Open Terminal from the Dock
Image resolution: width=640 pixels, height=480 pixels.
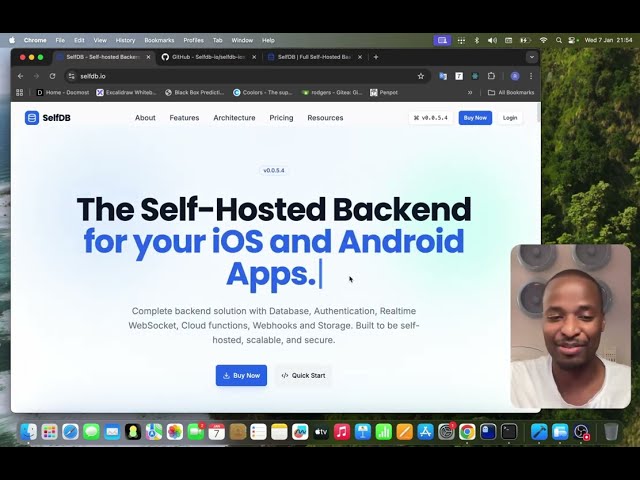509,432
